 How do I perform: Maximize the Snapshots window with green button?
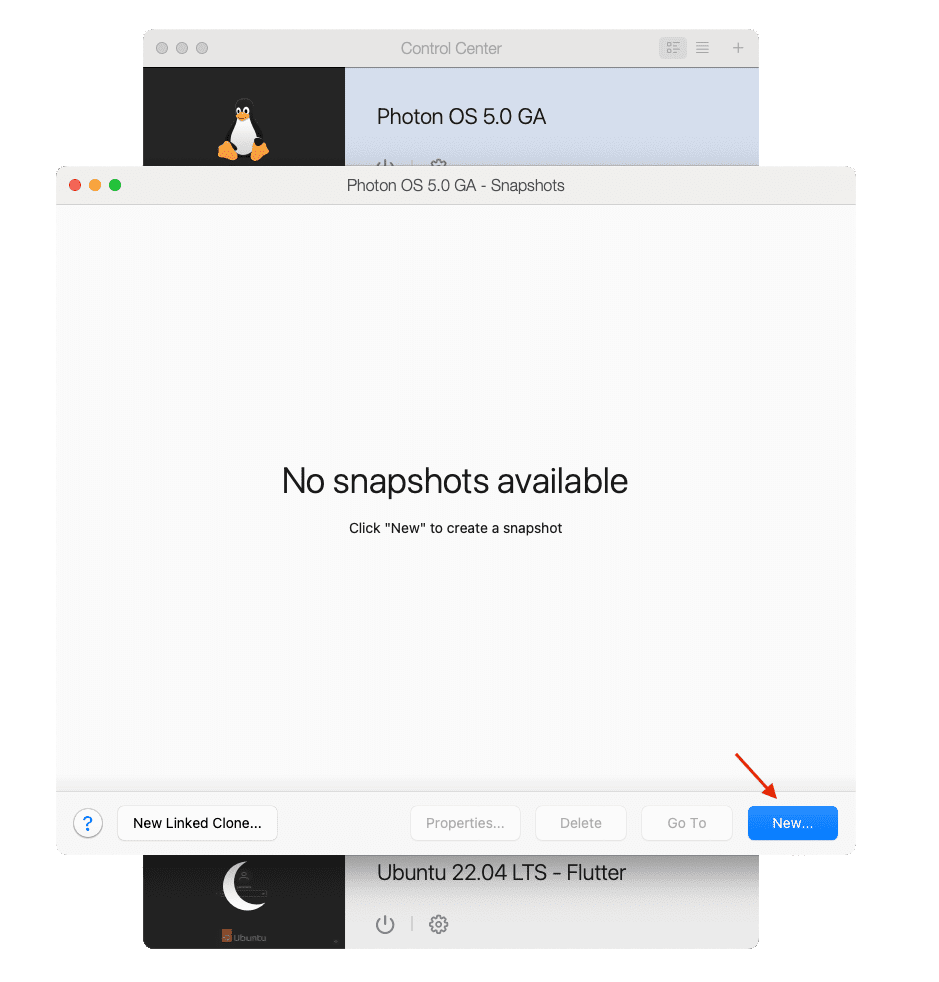coord(115,185)
